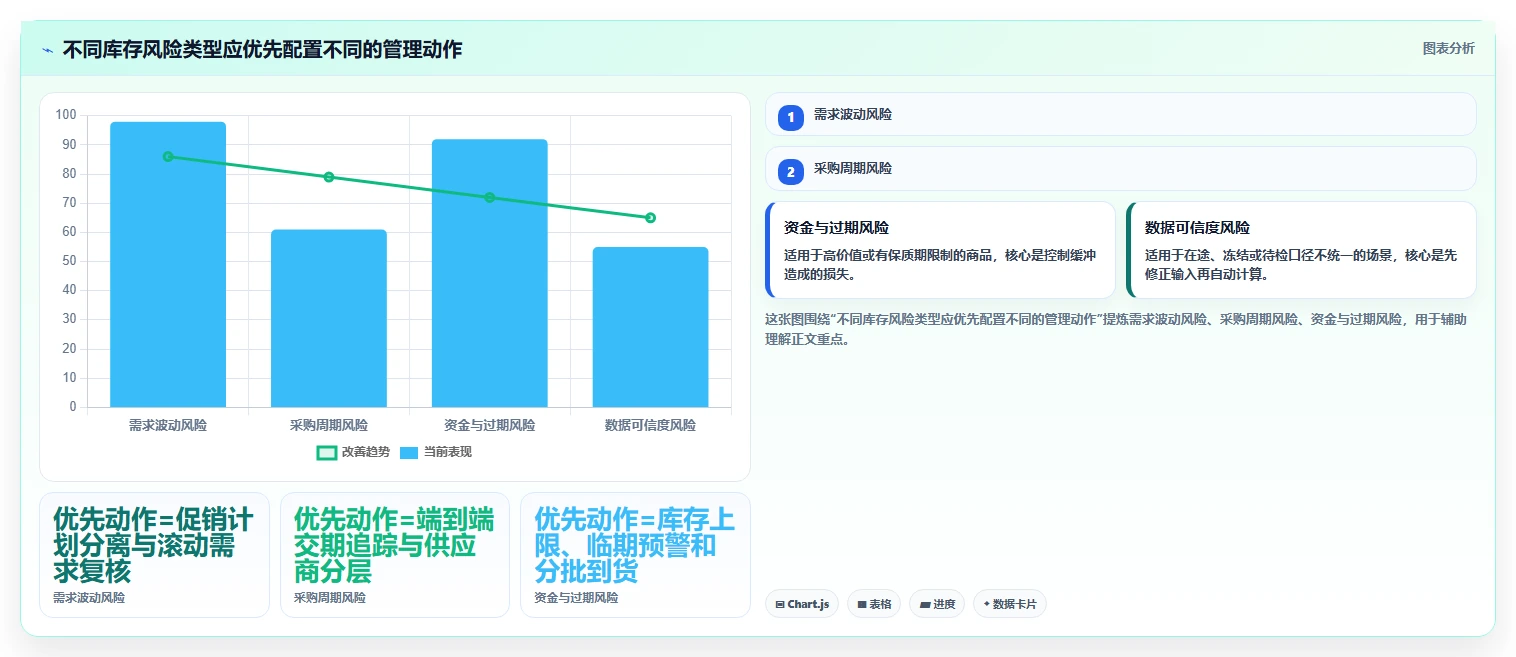Click the 数据卡片 tag chip
The image size is (1516, 657).
click(x=1010, y=604)
